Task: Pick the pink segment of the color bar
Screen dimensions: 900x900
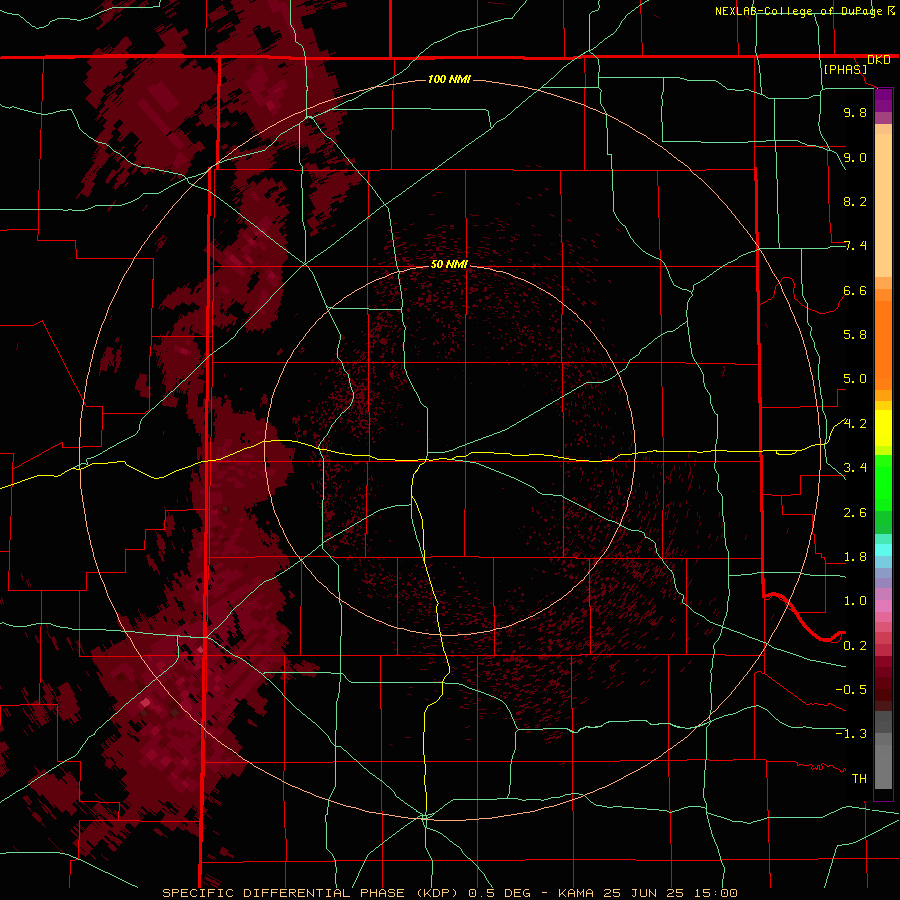Action: 883,606
